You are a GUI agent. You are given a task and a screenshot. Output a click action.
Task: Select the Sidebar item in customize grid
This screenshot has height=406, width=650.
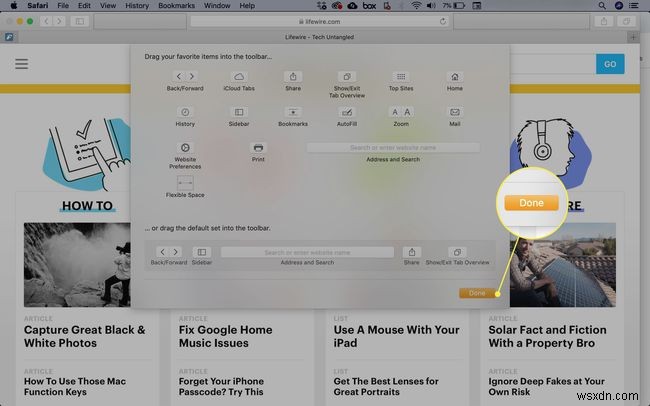pos(239,117)
